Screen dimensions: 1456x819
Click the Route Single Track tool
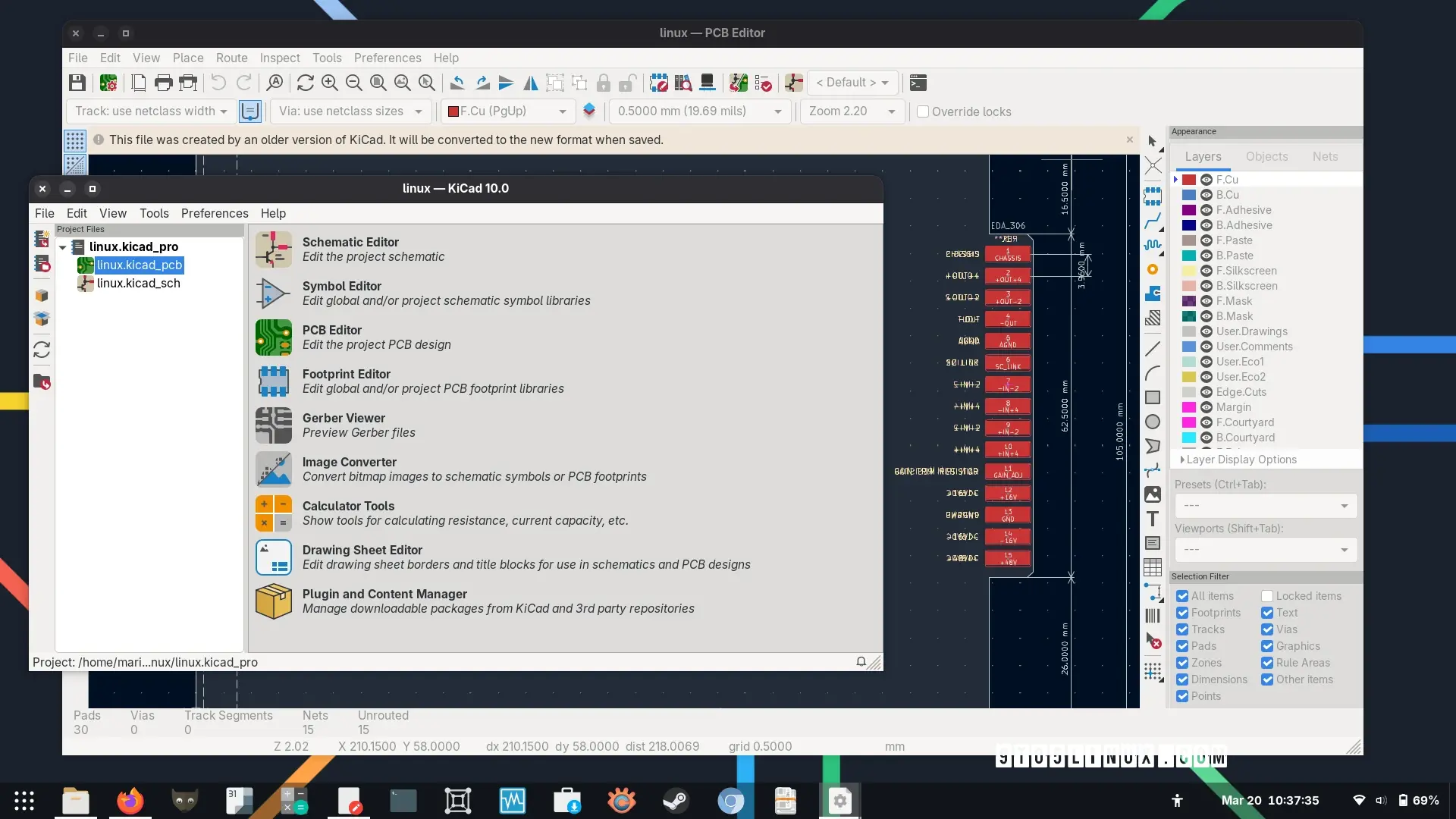1153,221
